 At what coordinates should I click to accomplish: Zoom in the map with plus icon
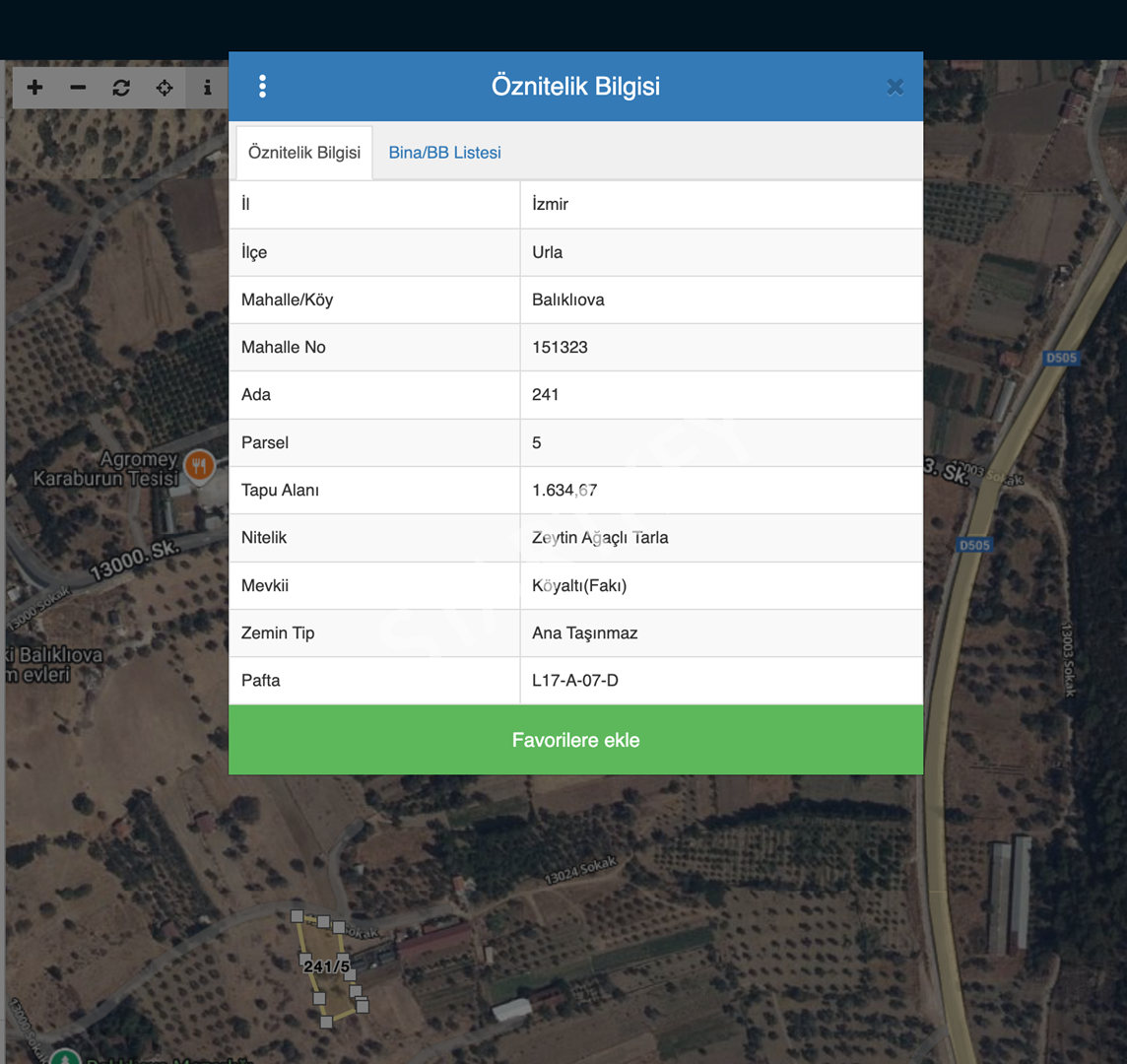click(x=34, y=88)
